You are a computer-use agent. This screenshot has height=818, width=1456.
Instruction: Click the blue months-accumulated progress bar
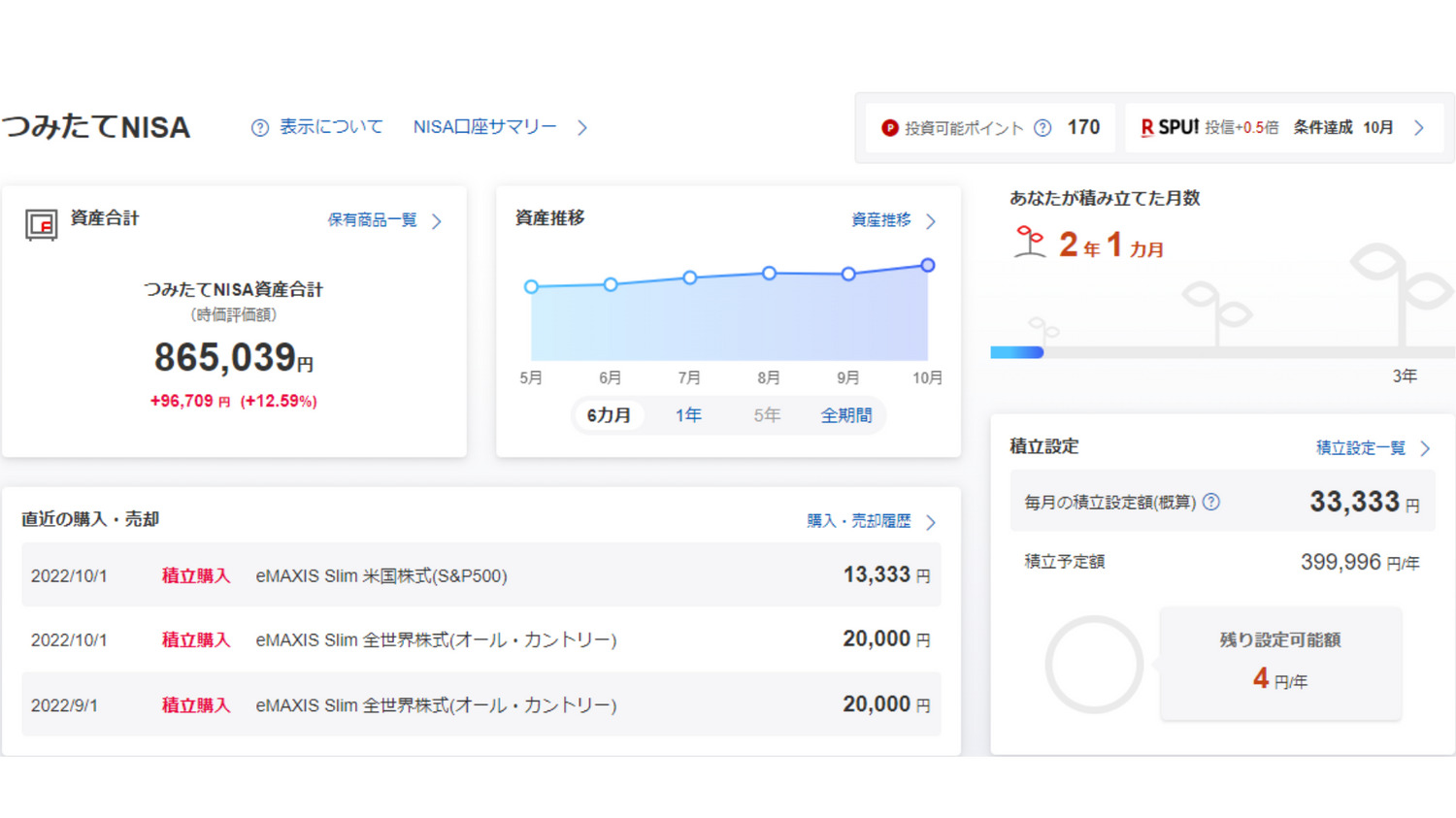(x=1016, y=352)
